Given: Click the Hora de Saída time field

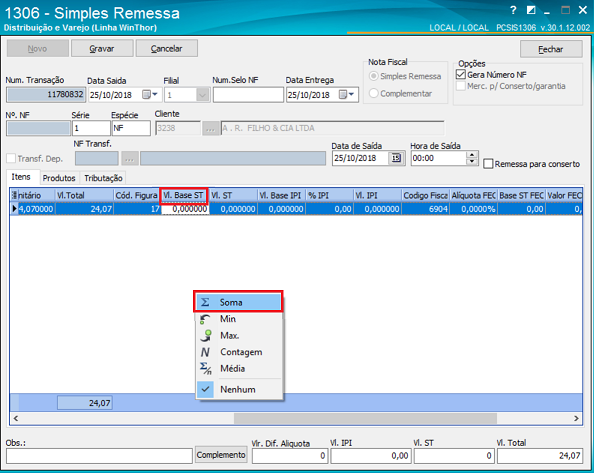Looking at the screenshot, I should pyautogui.click(x=439, y=158).
